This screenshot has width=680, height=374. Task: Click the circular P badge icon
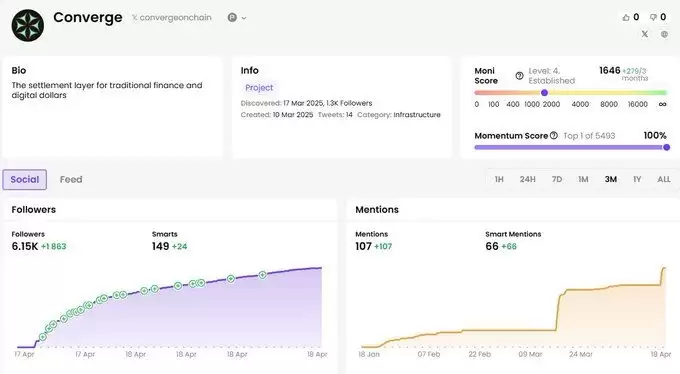232,17
